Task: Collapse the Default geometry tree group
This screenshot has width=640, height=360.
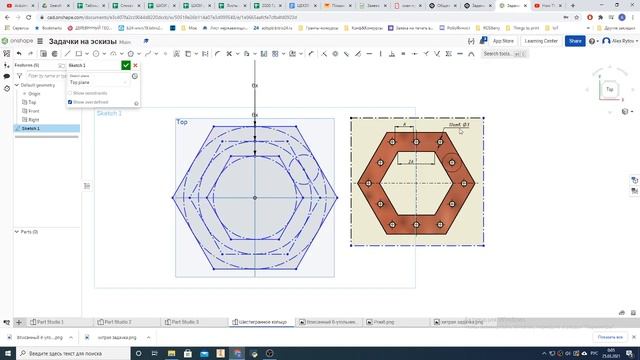Action: tap(17, 85)
